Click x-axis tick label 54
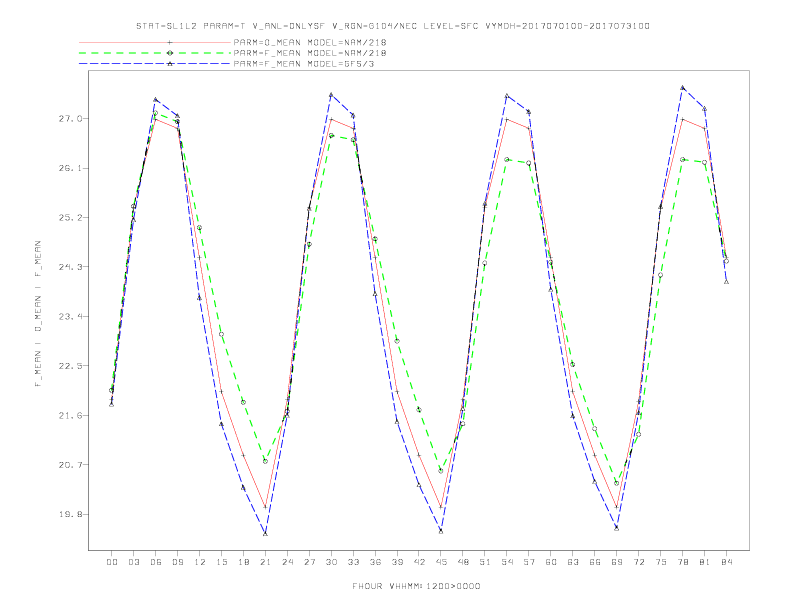 (x=507, y=562)
